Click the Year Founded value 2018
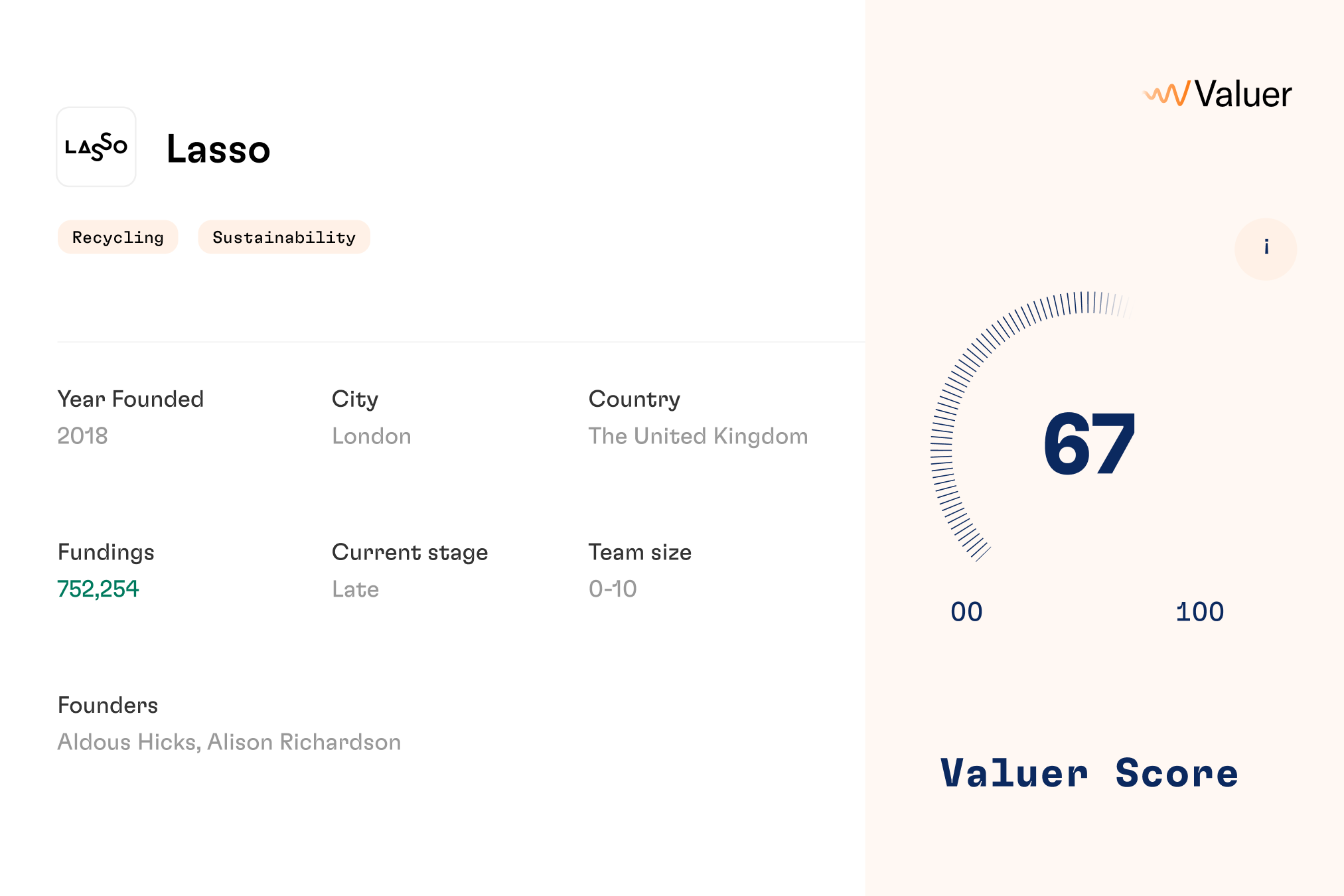The height and width of the screenshot is (896, 1344). pos(82,435)
